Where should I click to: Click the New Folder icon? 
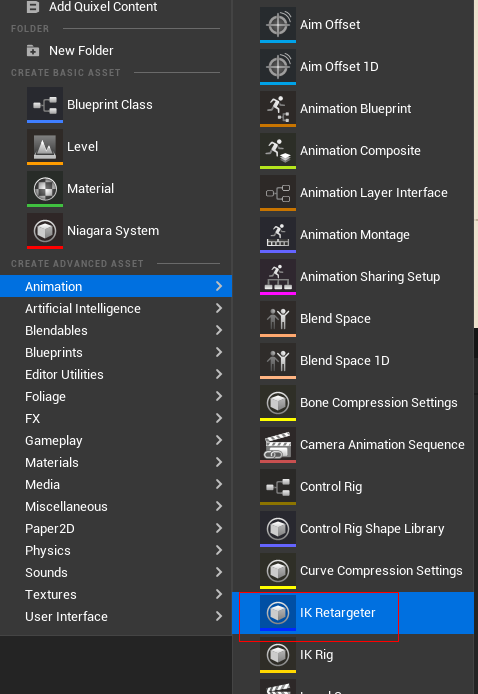click(x=33, y=51)
